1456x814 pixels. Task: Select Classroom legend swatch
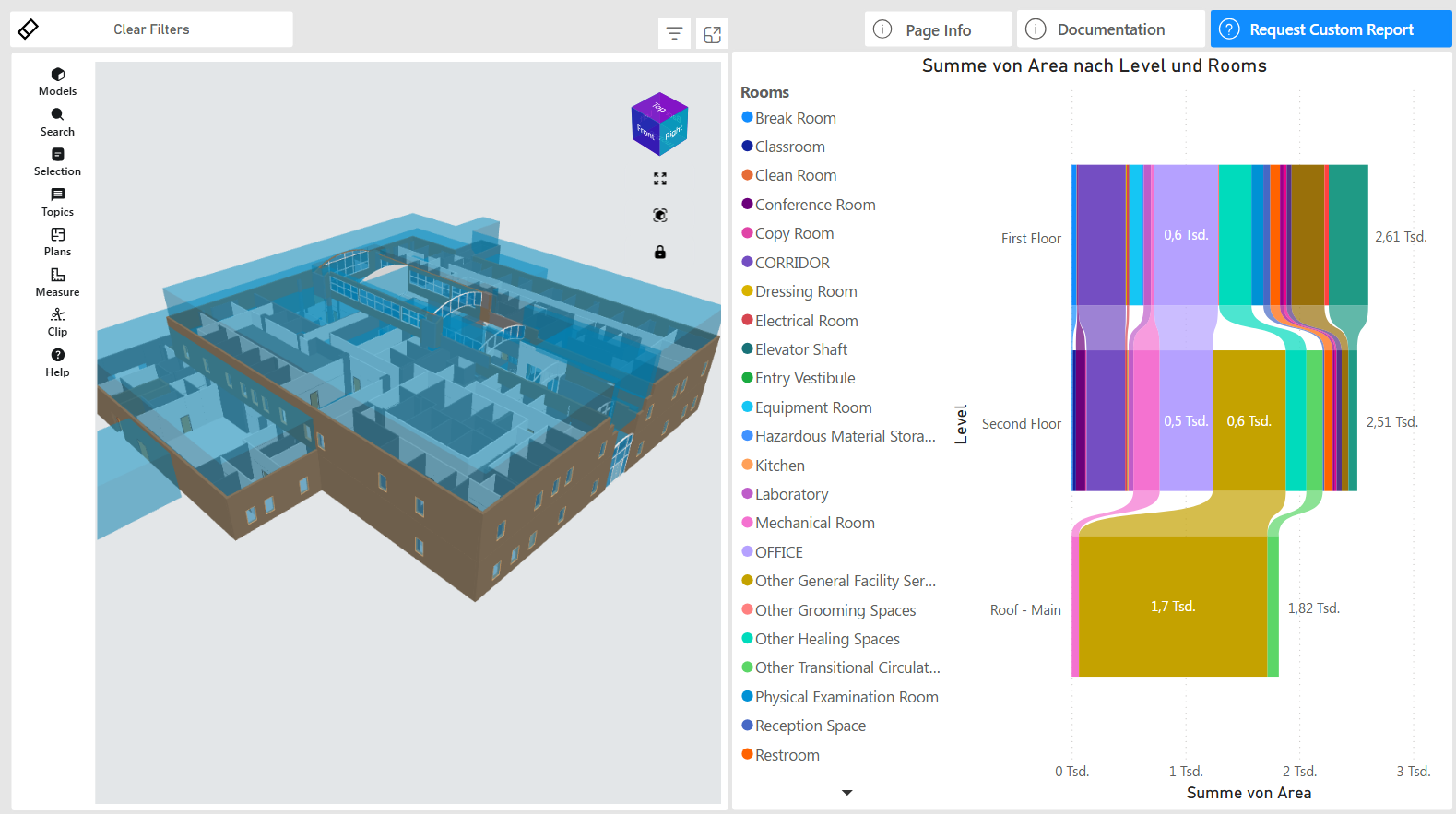pyautogui.click(x=748, y=146)
